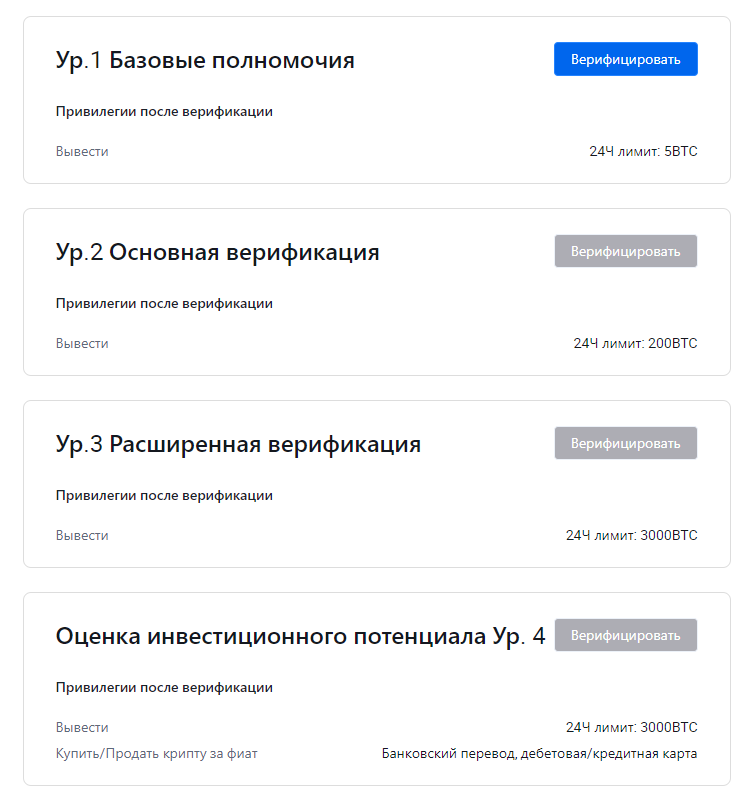Image resolution: width=756 pixels, height=797 pixels.
Task: Select the Ур.1 Базовые полномочия heading
Action: (x=205, y=60)
